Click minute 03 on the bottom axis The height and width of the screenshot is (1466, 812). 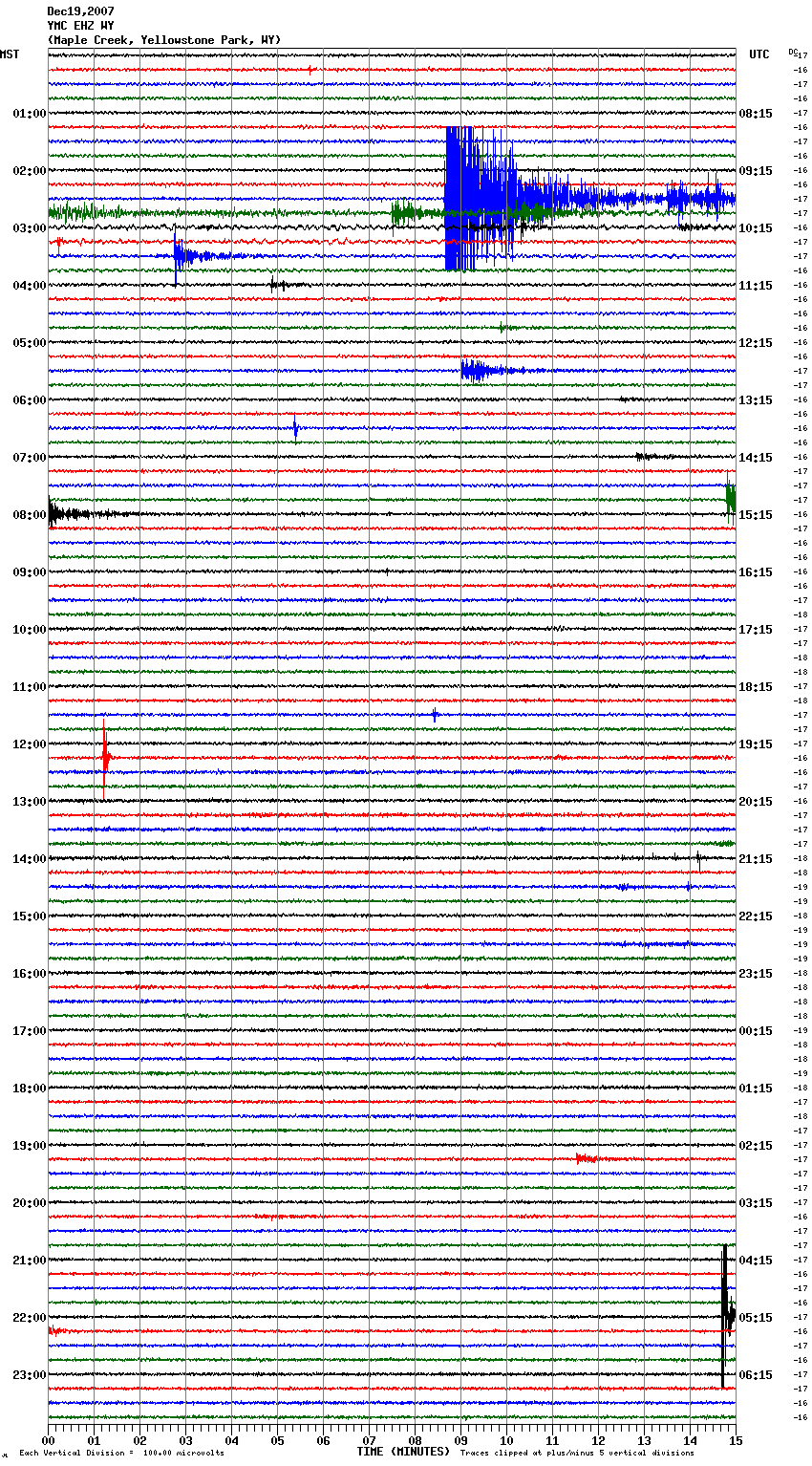coord(185,1440)
